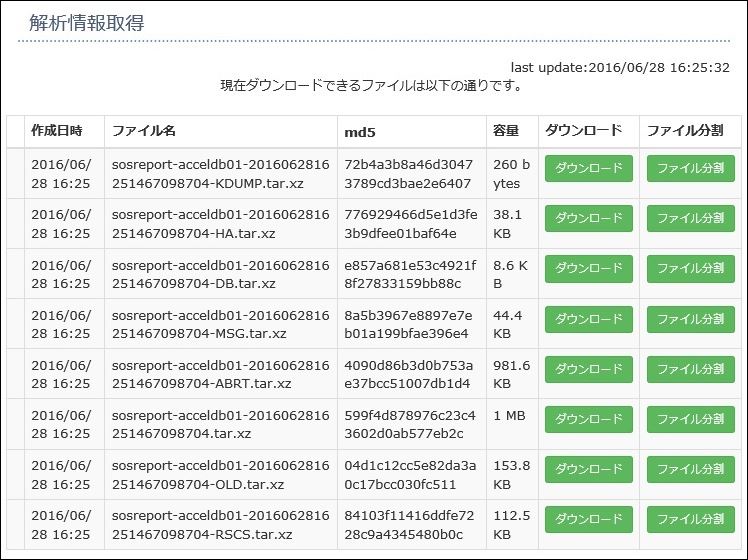Screen dimensions: 748x560
Task: Click the 作成日時 column header
Action: pyautogui.click(x=57, y=131)
